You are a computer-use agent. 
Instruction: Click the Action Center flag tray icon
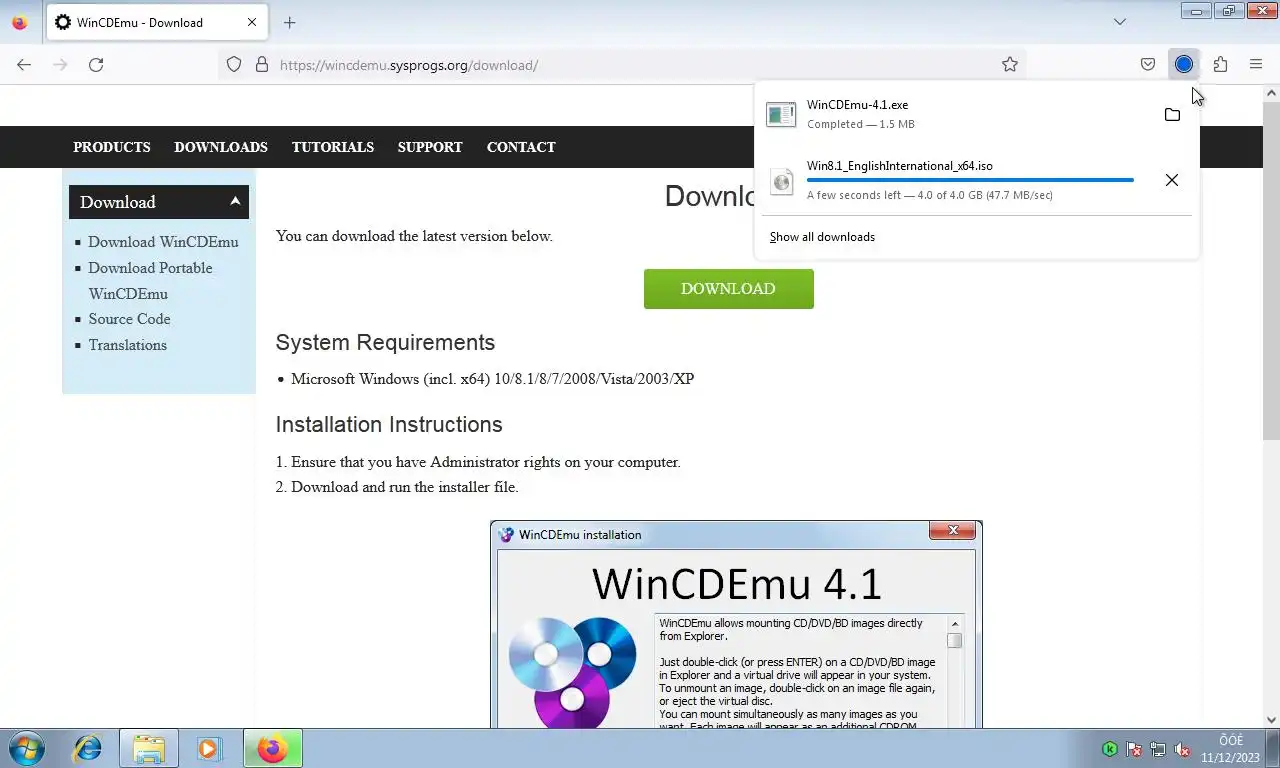point(1134,749)
